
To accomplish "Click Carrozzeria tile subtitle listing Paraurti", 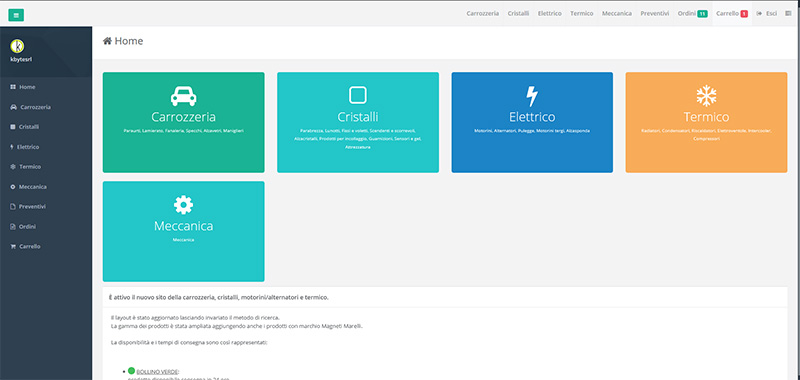I will [x=183, y=131].
